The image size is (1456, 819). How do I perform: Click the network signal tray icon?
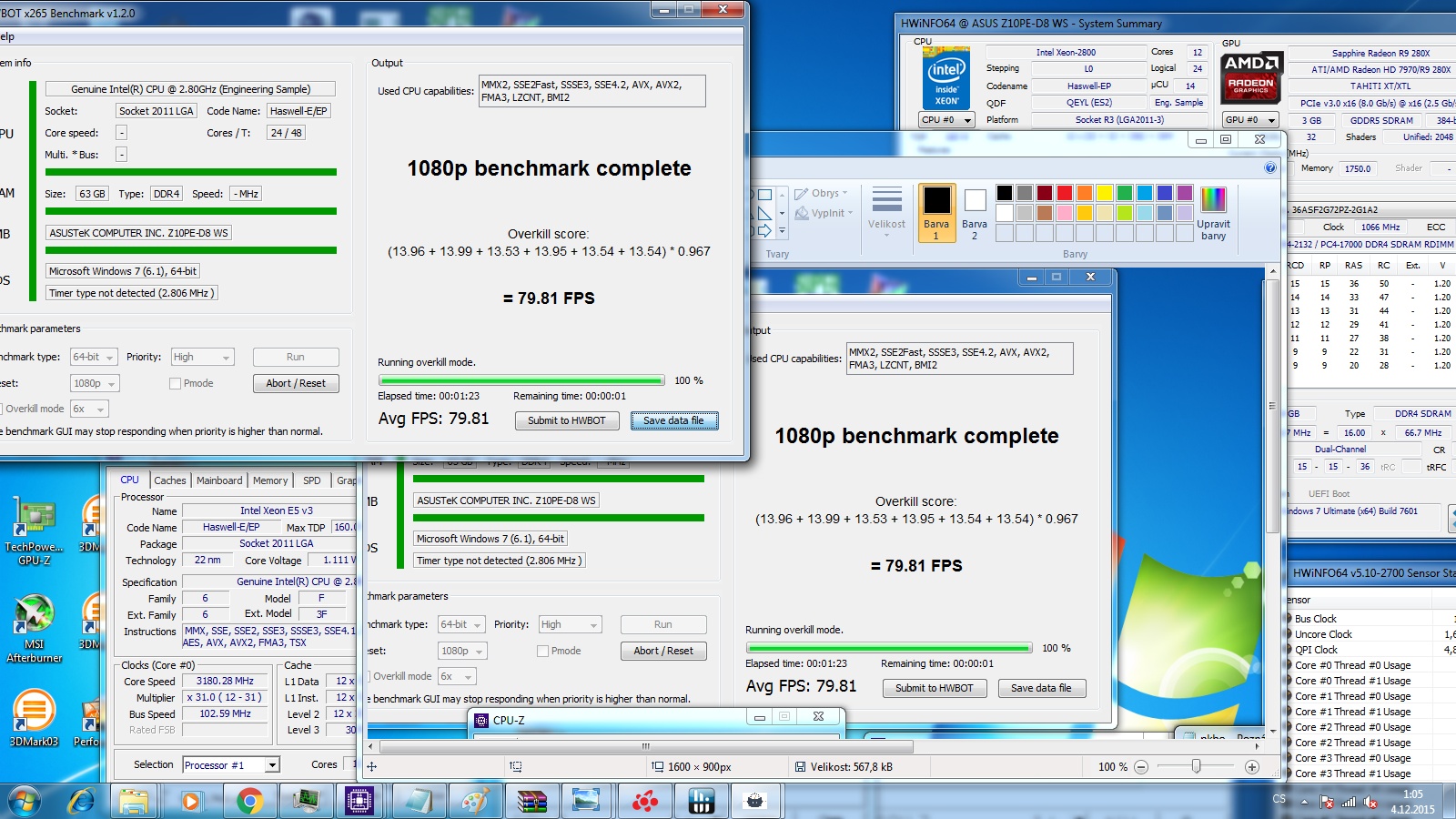[1349, 802]
